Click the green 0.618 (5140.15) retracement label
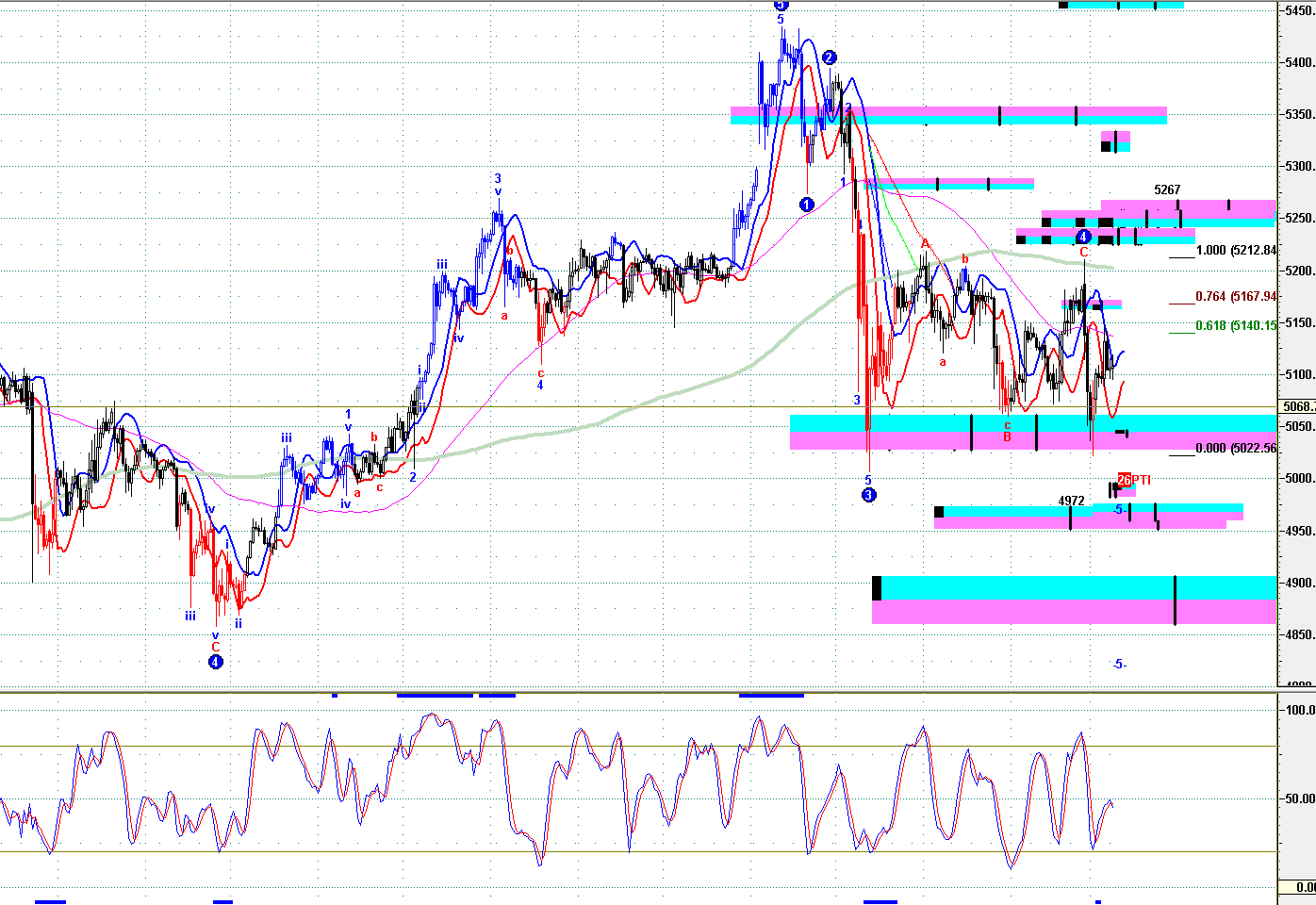 [1236, 326]
